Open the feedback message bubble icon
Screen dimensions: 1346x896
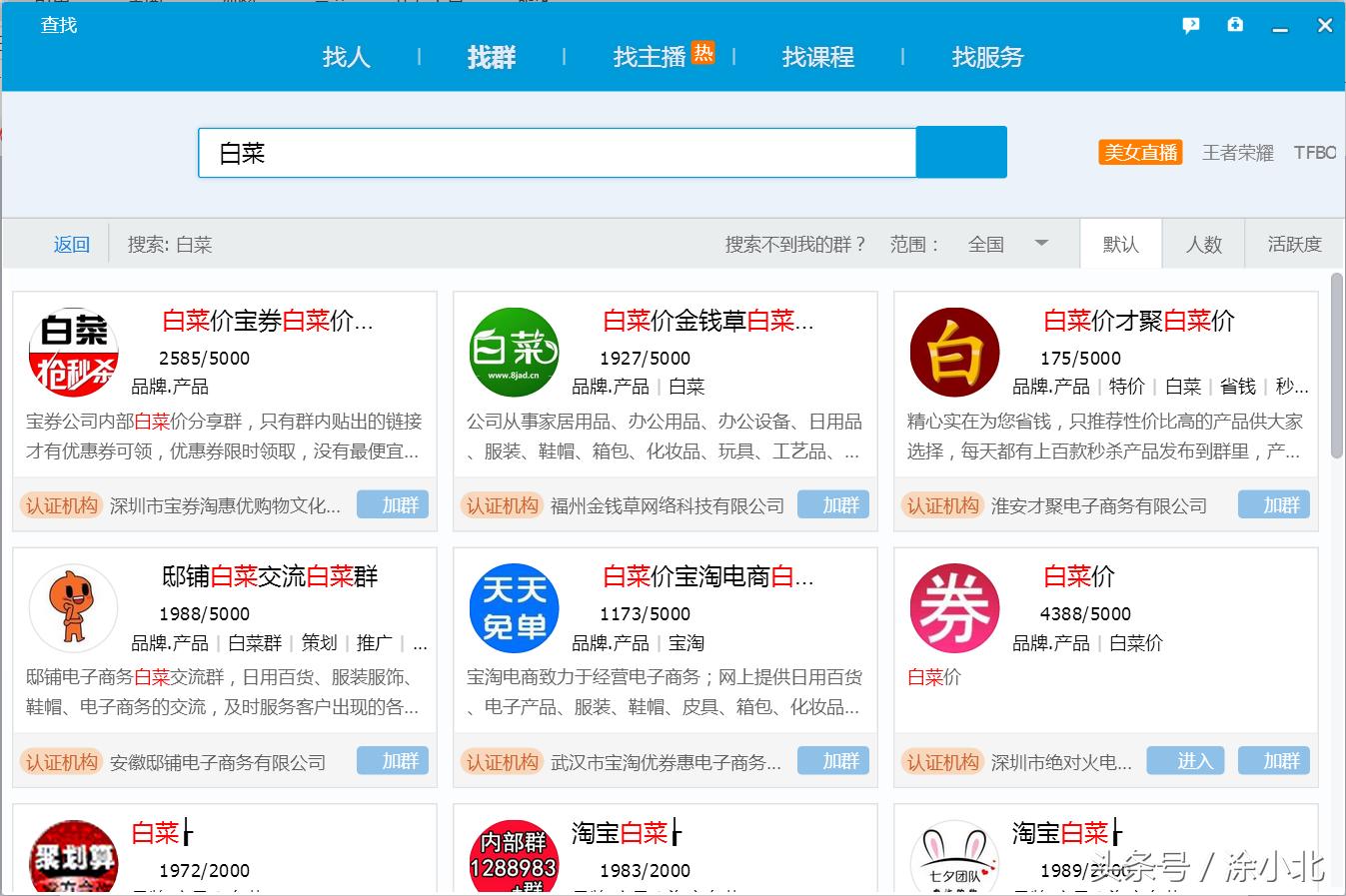(1190, 25)
